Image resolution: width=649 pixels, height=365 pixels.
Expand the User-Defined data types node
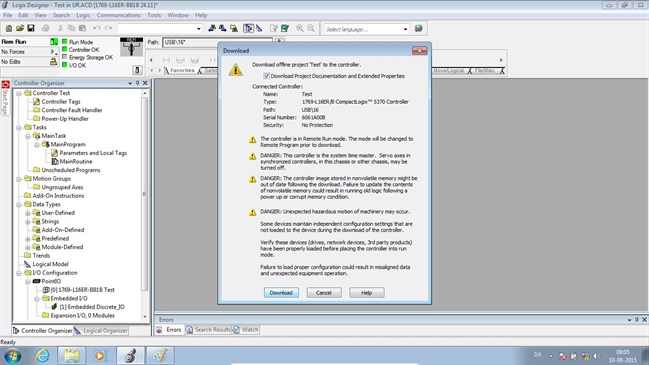pos(28,213)
